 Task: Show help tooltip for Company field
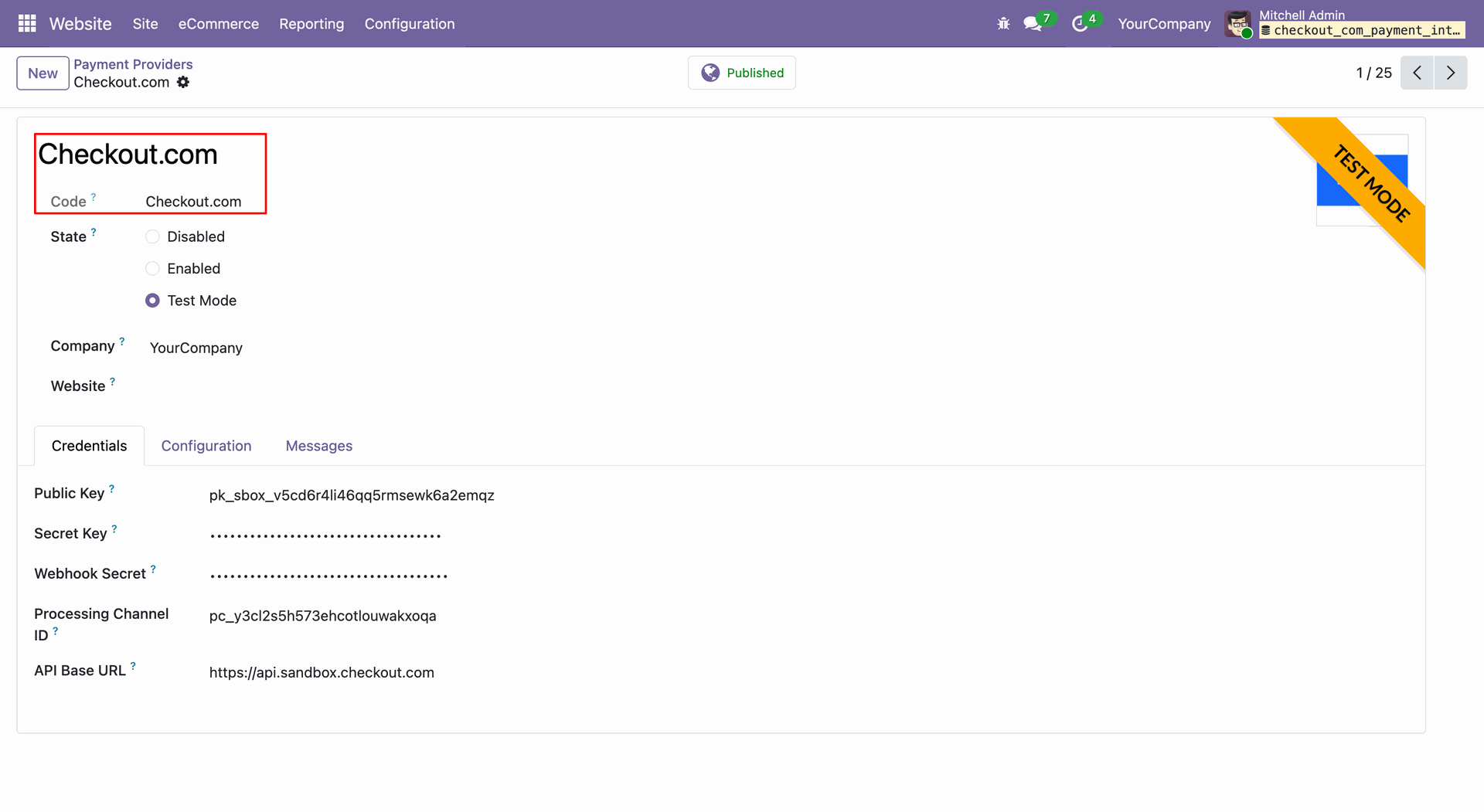[122, 341]
